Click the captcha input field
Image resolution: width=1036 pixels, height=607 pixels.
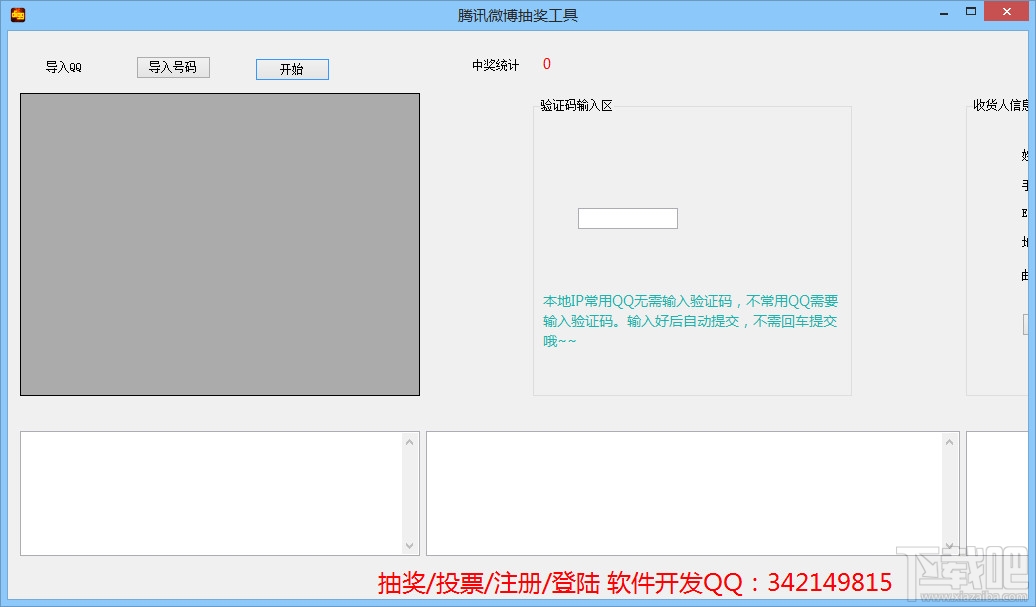pos(628,219)
